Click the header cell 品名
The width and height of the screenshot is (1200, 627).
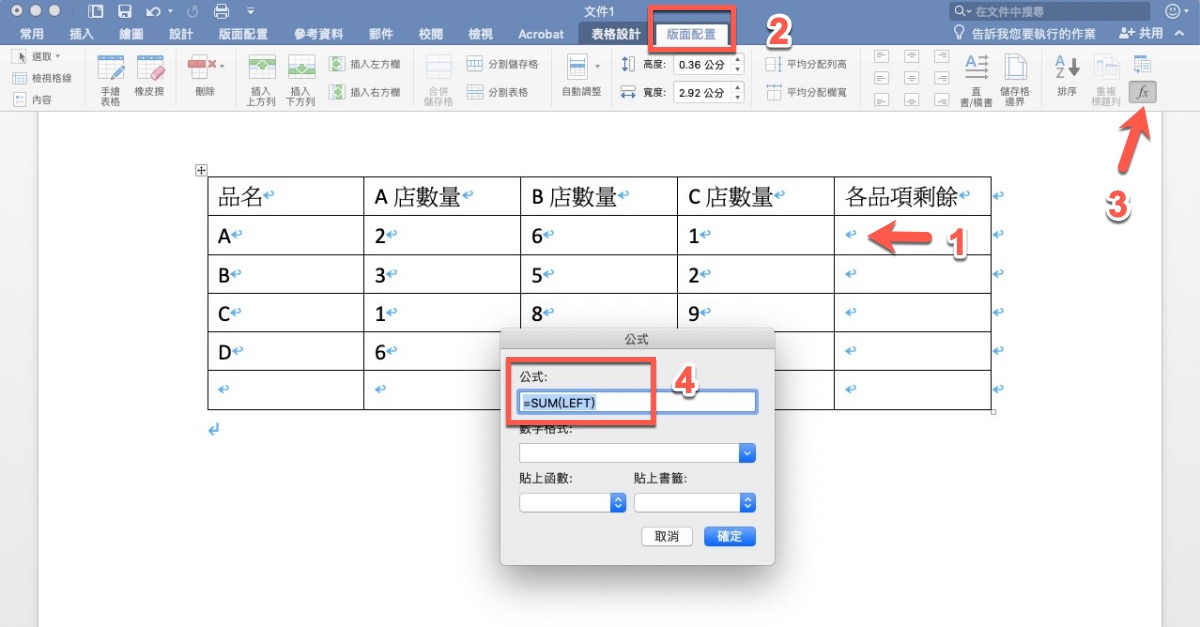(x=286, y=197)
